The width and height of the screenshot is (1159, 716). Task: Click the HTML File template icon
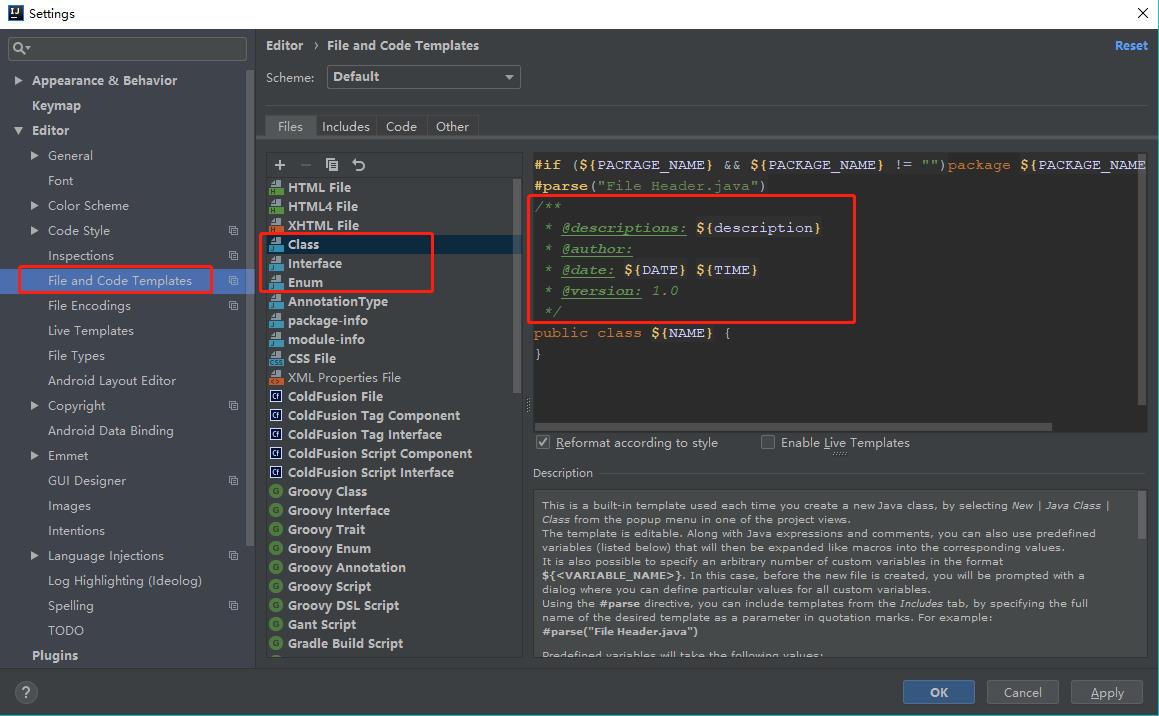pos(276,188)
